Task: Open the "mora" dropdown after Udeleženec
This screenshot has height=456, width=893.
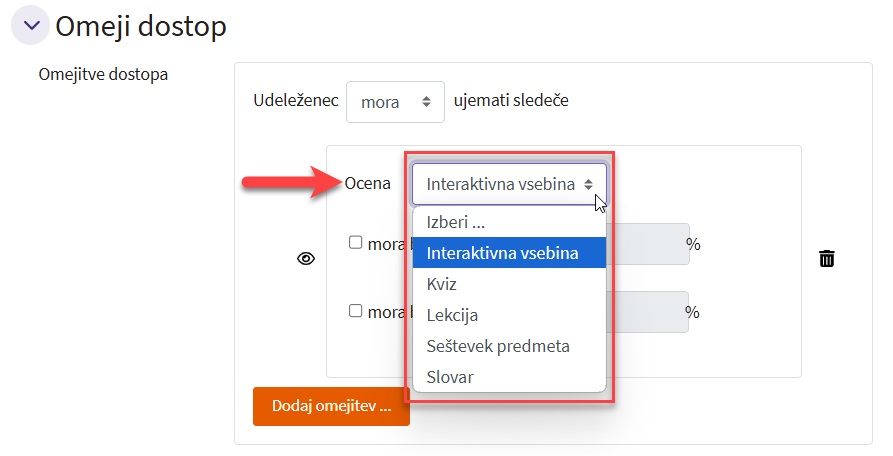Action: (x=395, y=102)
